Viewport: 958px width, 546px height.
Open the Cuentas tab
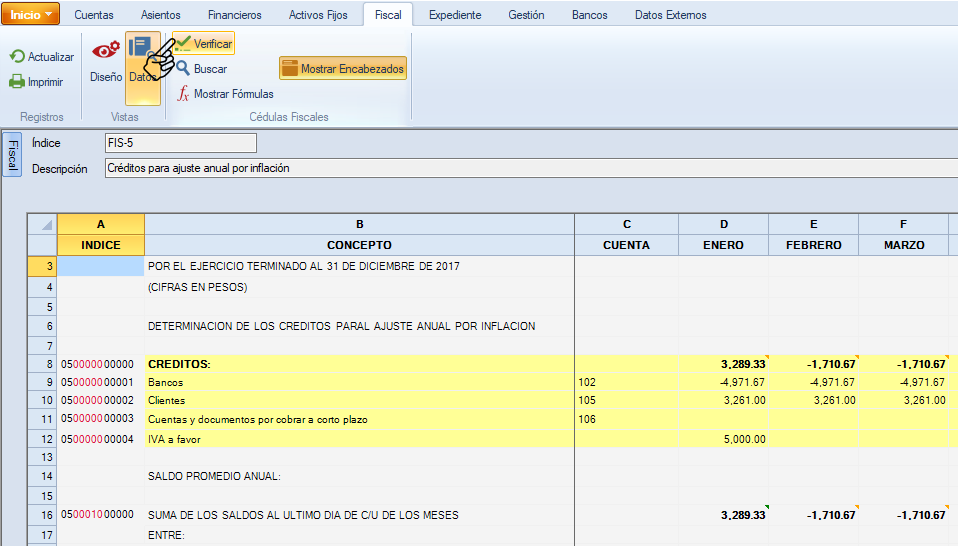click(x=94, y=15)
